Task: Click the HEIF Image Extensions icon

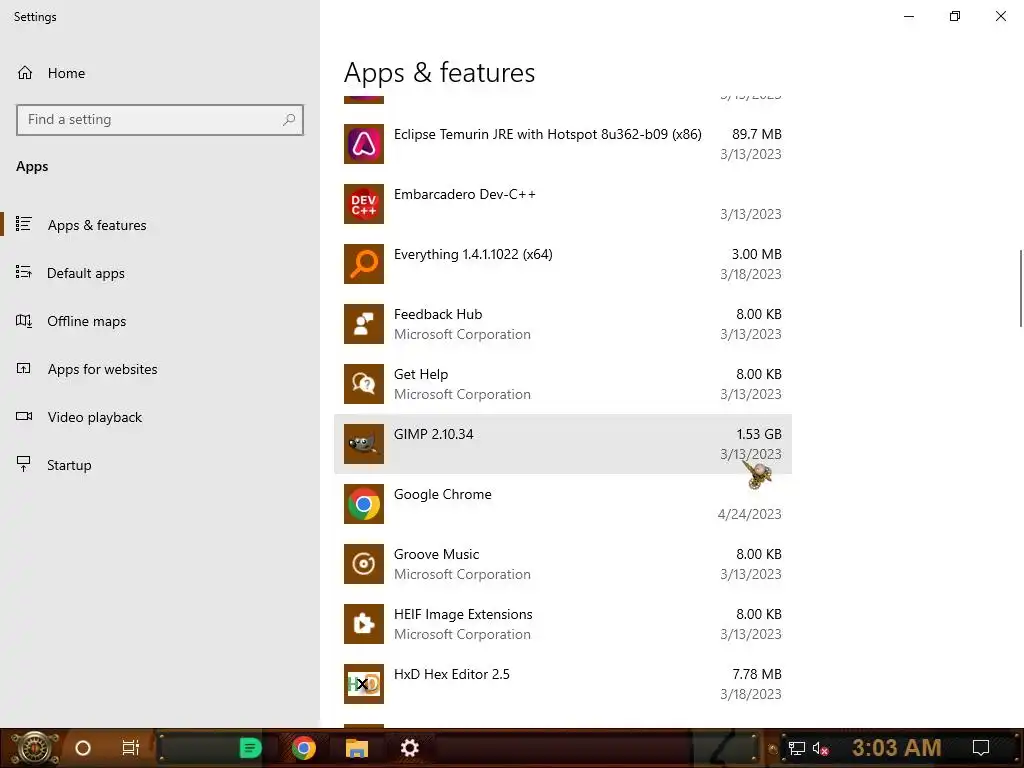Action: (364, 624)
